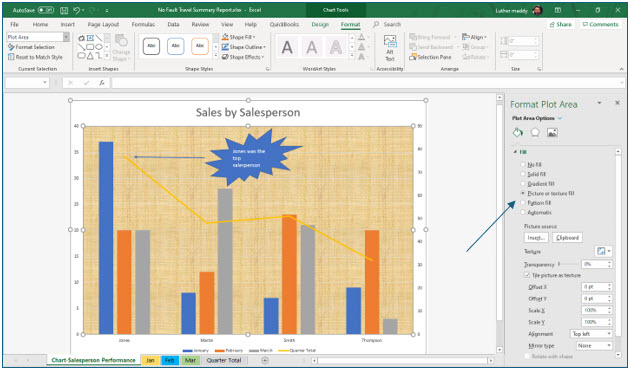The height and width of the screenshot is (368, 630).
Task: Choose the second WordArt style A
Action: click(x=311, y=47)
